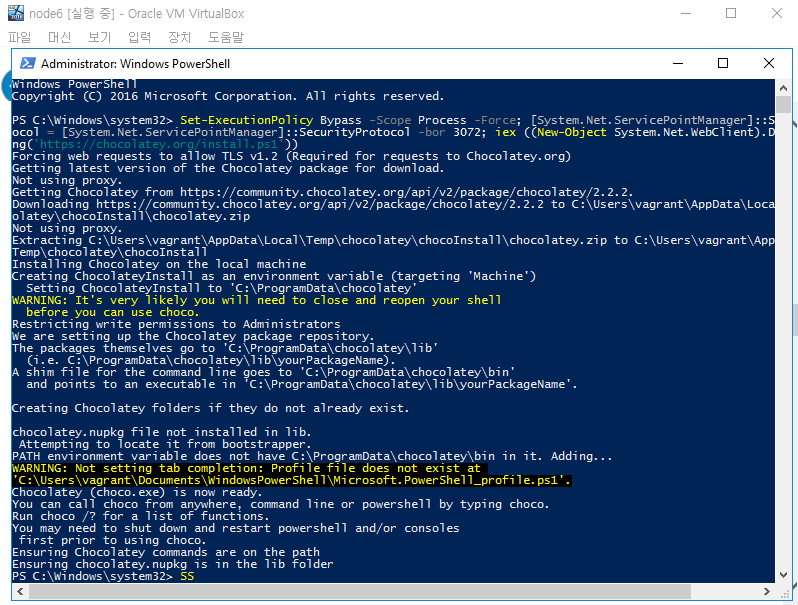This screenshot has height=605, width=798.
Task: Click the vertical scrollbar down arrow
Action: tap(784, 575)
